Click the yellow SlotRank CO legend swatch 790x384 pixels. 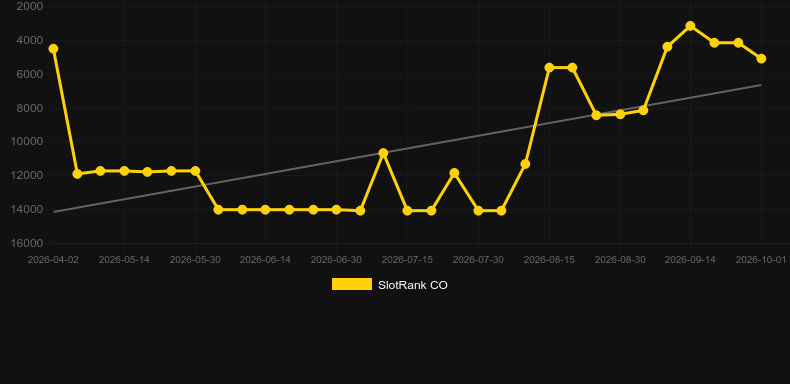(x=352, y=284)
